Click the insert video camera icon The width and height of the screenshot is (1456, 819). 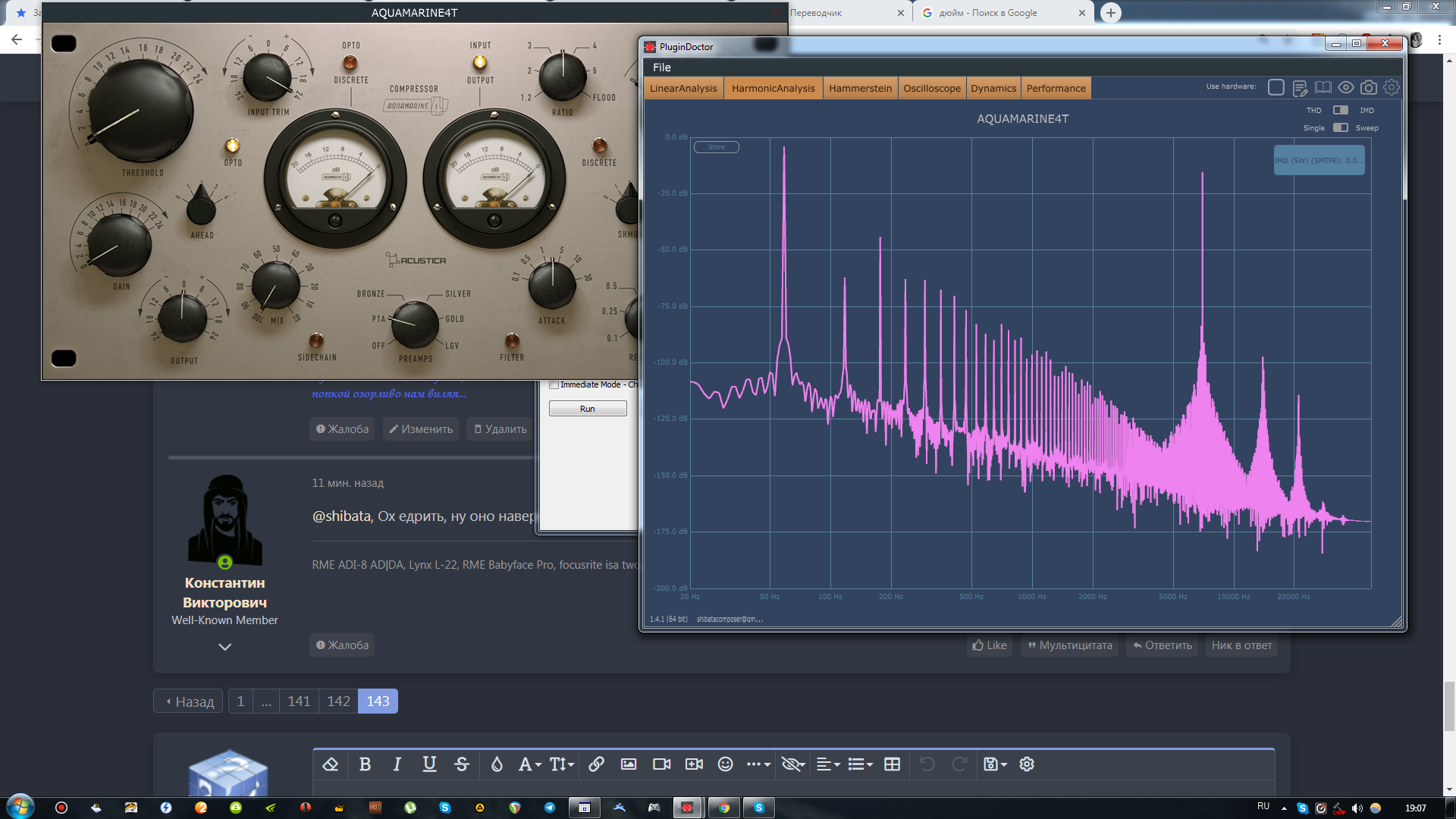coord(661,764)
